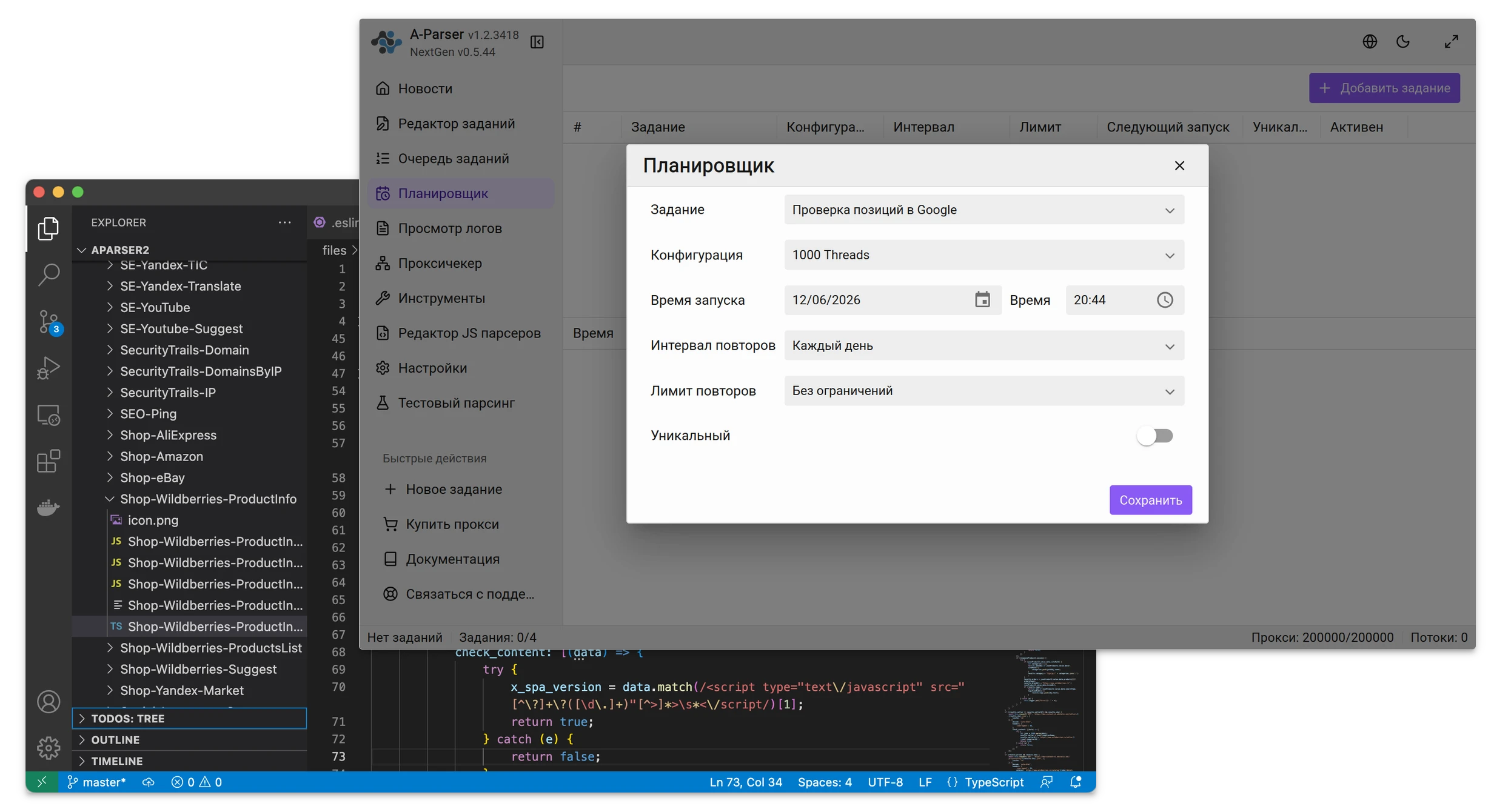The height and width of the screenshot is (812, 1494).
Task: Expand TODOS: TREE section
Action: pyautogui.click(x=189, y=719)
